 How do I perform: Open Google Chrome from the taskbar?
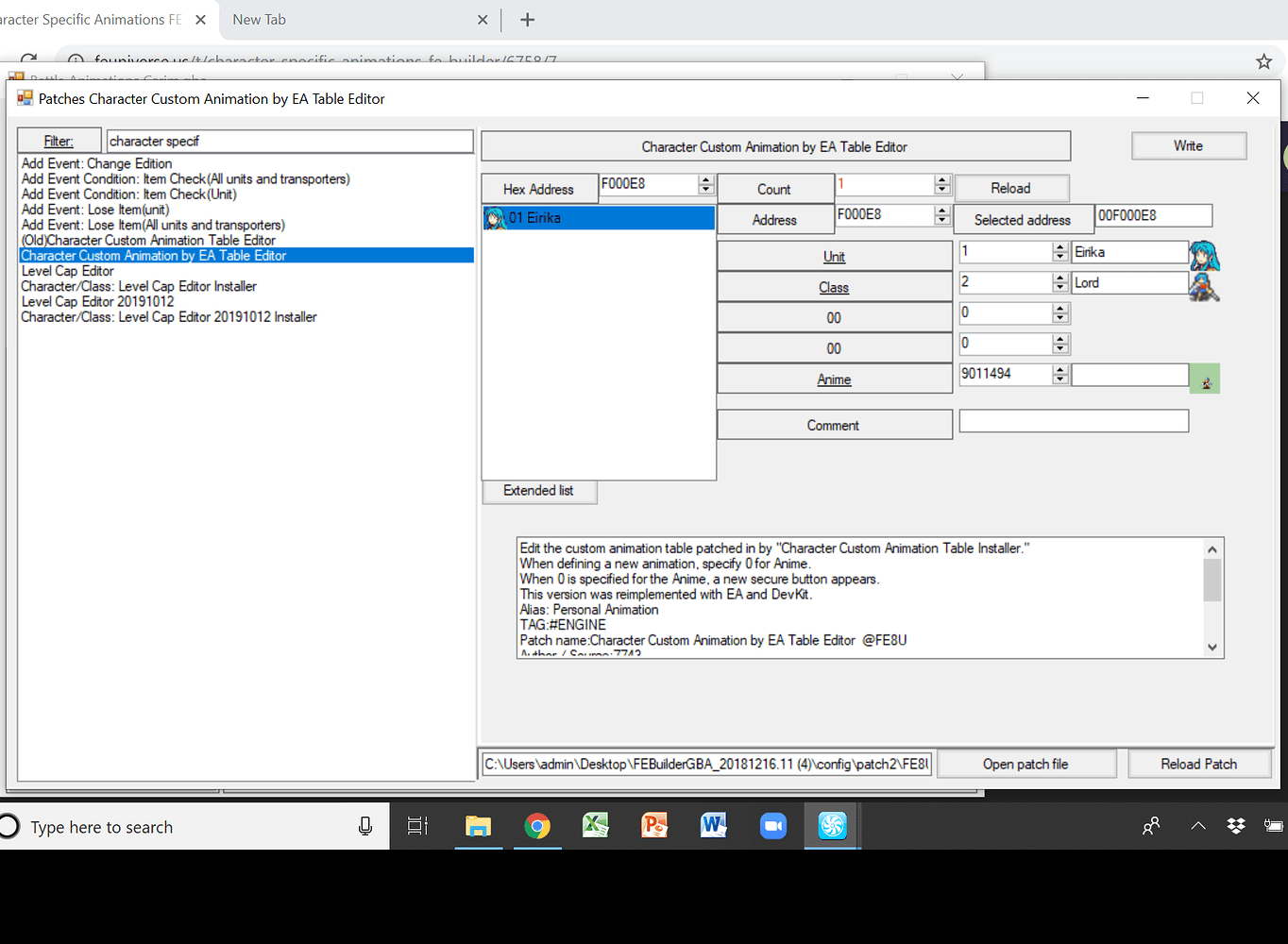[537, 827]
